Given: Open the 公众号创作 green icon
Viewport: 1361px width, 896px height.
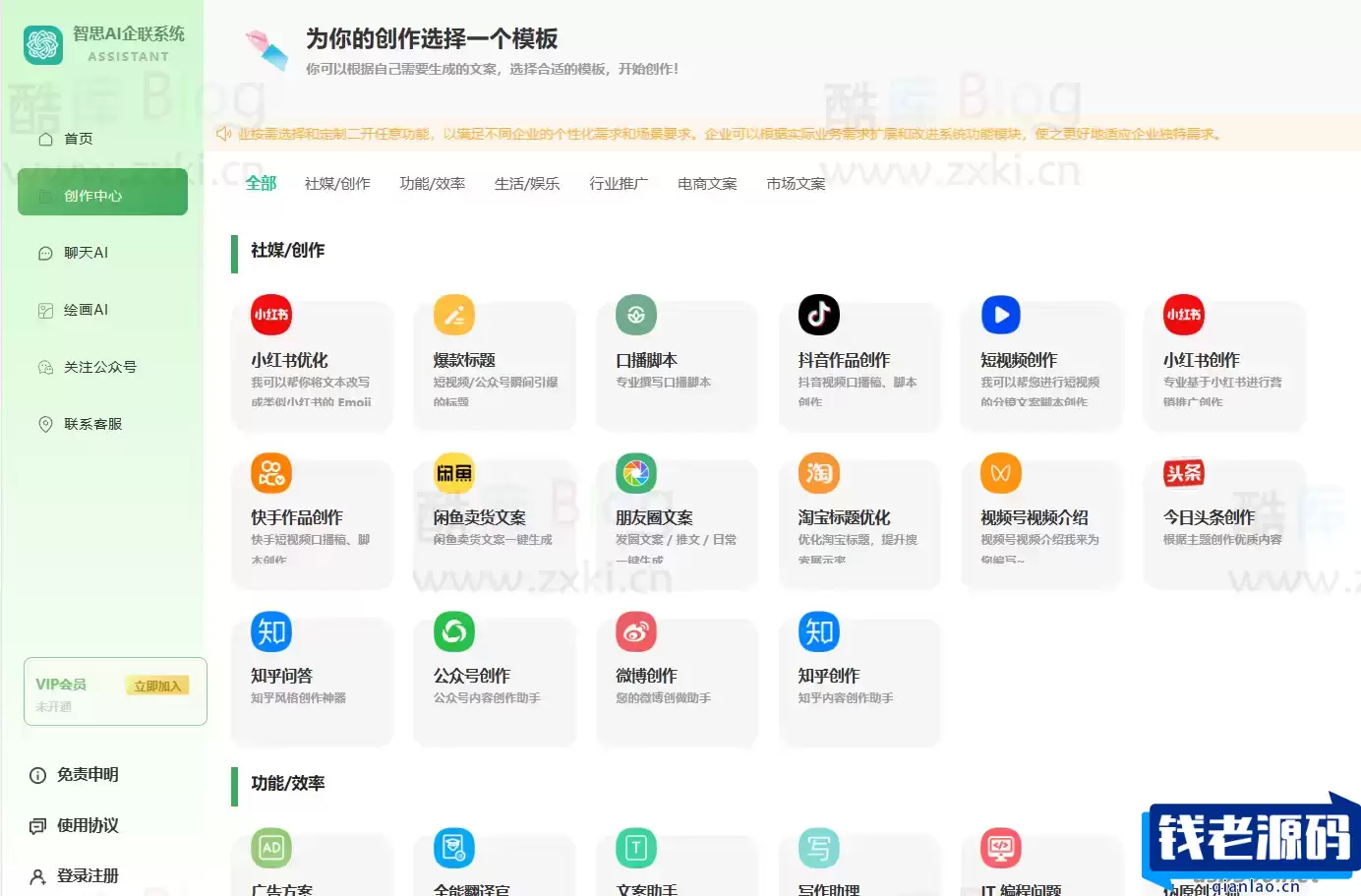Looking at the screenshot, I should pyautogui.click(x=454, y=631).
